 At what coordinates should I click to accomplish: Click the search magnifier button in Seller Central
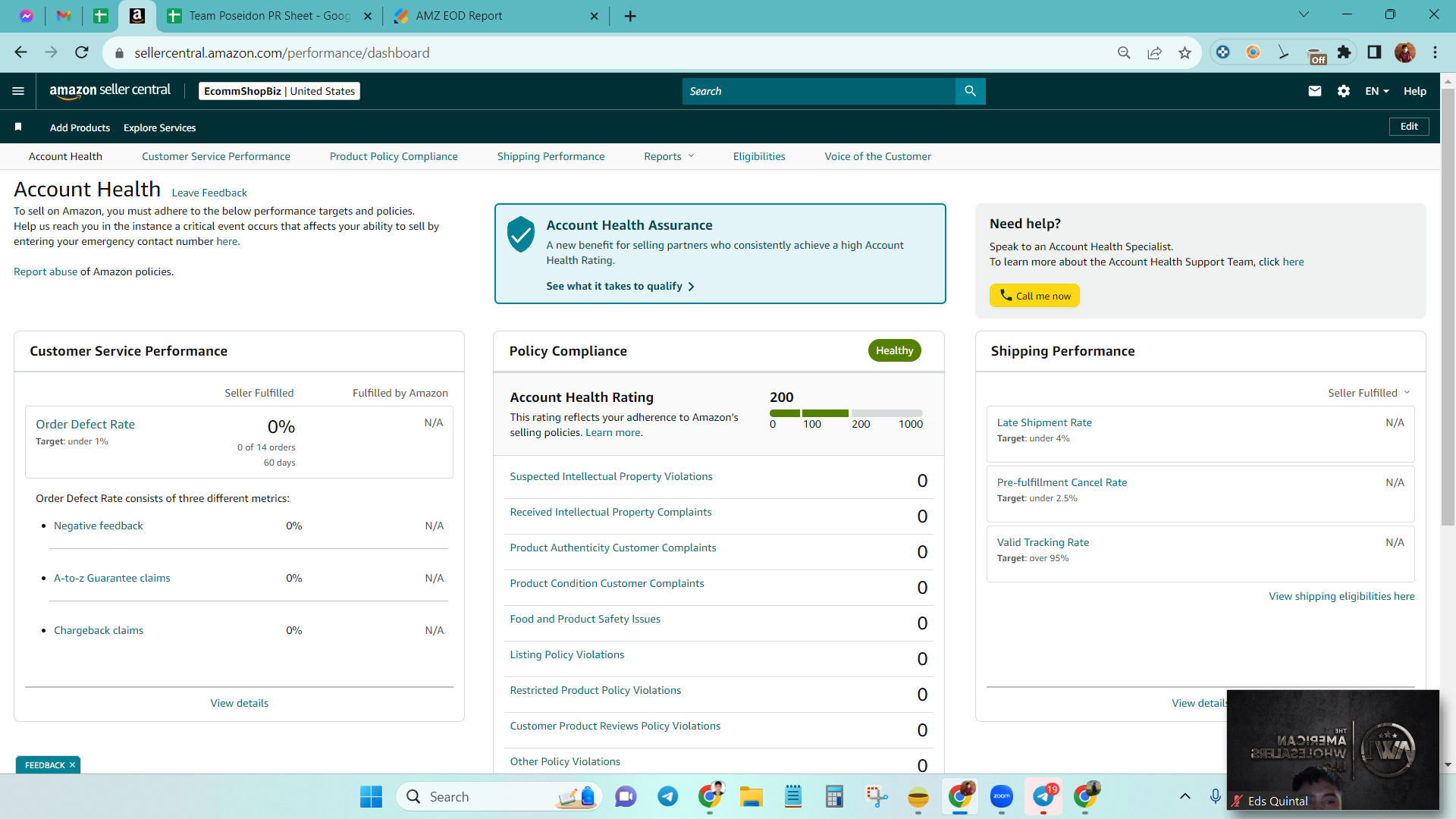click(x=970, y=91)
